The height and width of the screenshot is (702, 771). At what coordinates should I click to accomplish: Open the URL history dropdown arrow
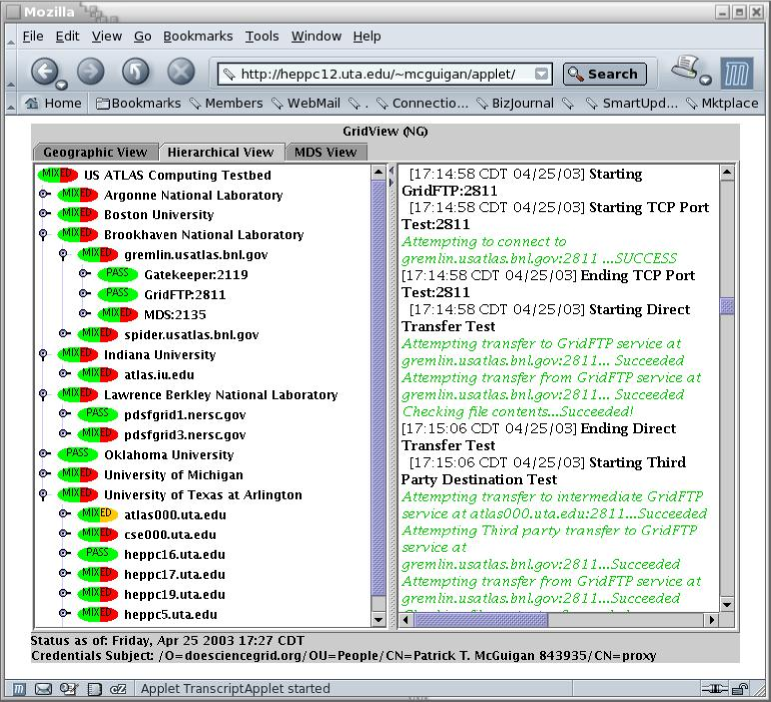pyautogui.click(x=541, y=74)
